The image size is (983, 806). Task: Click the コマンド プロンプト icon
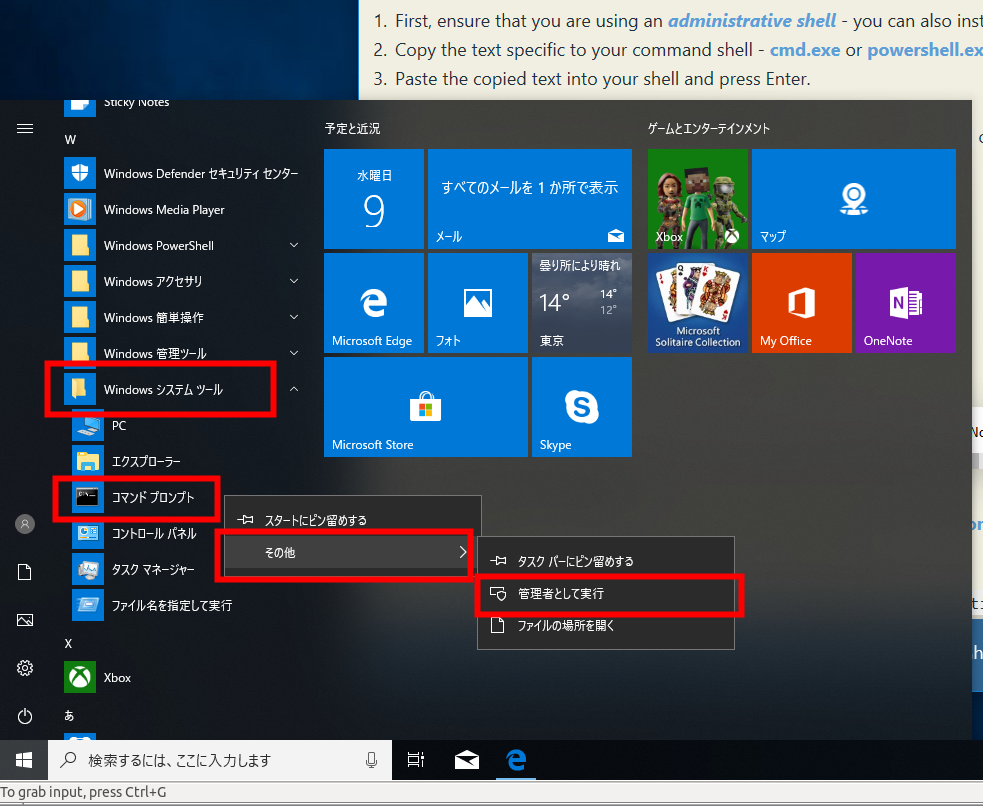pos(88,497)
